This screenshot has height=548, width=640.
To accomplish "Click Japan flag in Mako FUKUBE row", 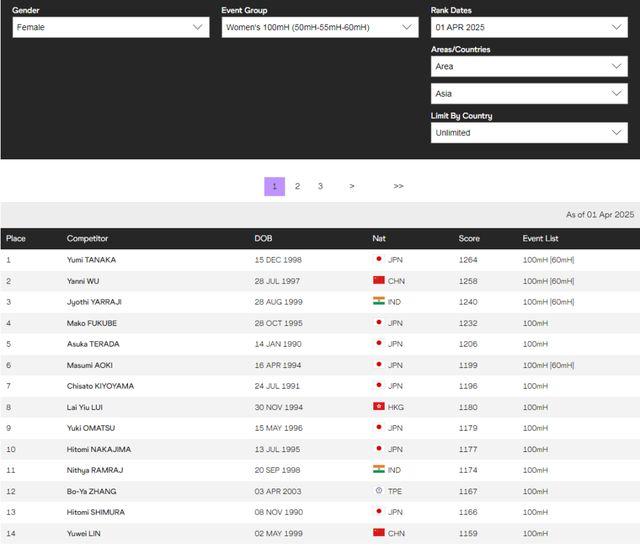I will pyautogui.click(x=379, y=322).
